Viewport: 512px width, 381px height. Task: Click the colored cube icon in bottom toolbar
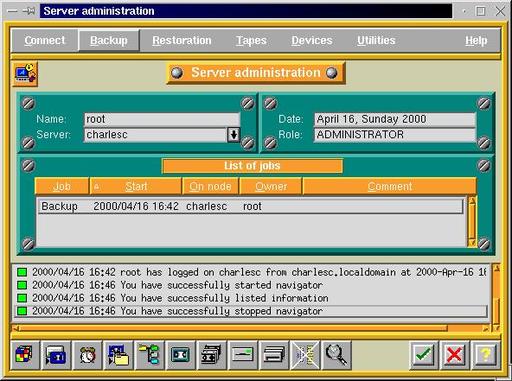tap(25, 355)
